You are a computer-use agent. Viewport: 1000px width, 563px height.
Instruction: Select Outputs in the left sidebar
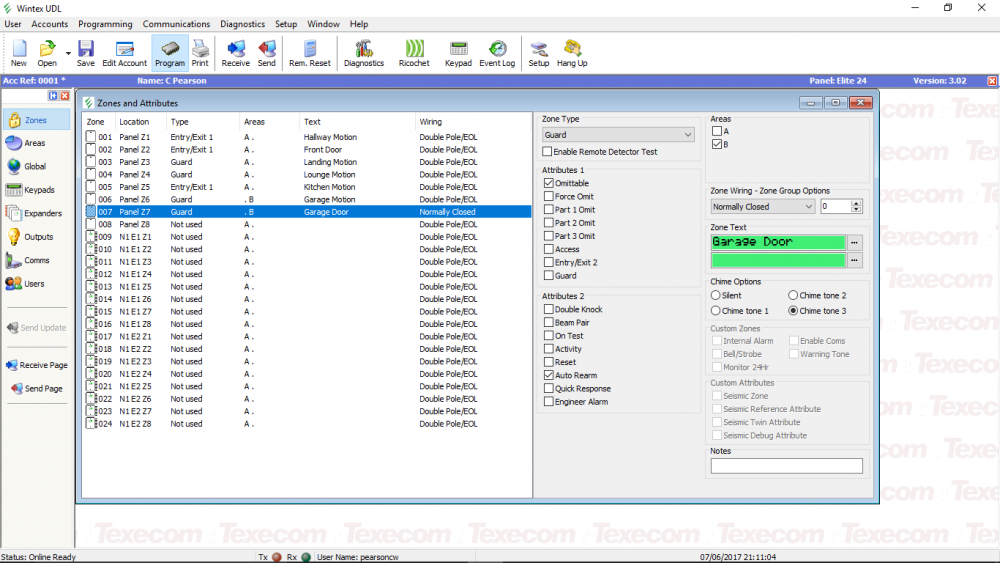click(x=37, y=237)
